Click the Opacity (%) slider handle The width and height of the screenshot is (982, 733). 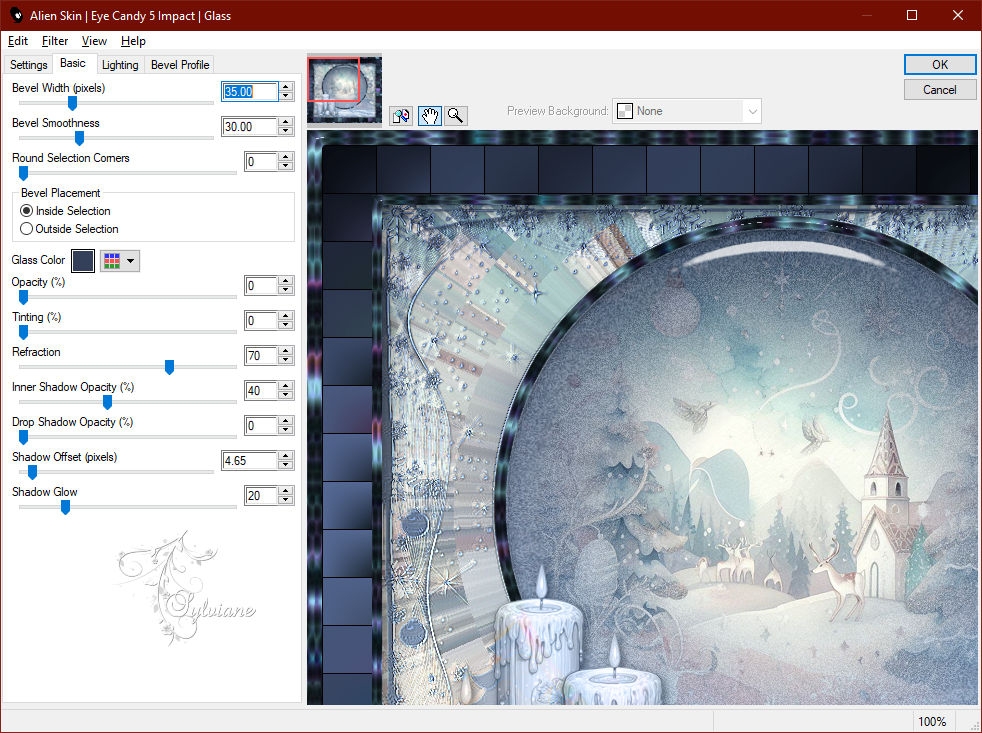[24, 297]
